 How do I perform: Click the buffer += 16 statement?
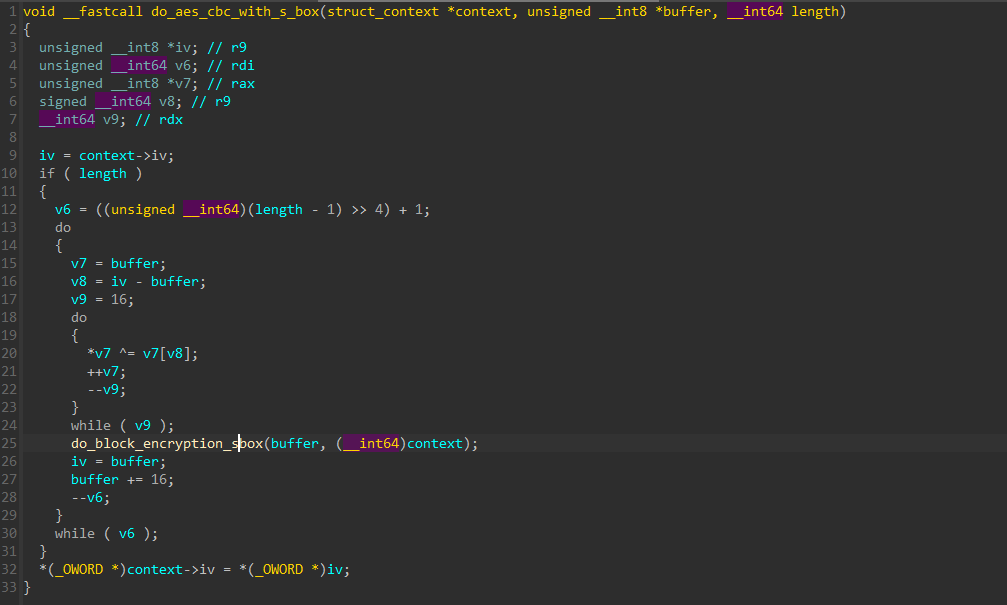[122, 479]
